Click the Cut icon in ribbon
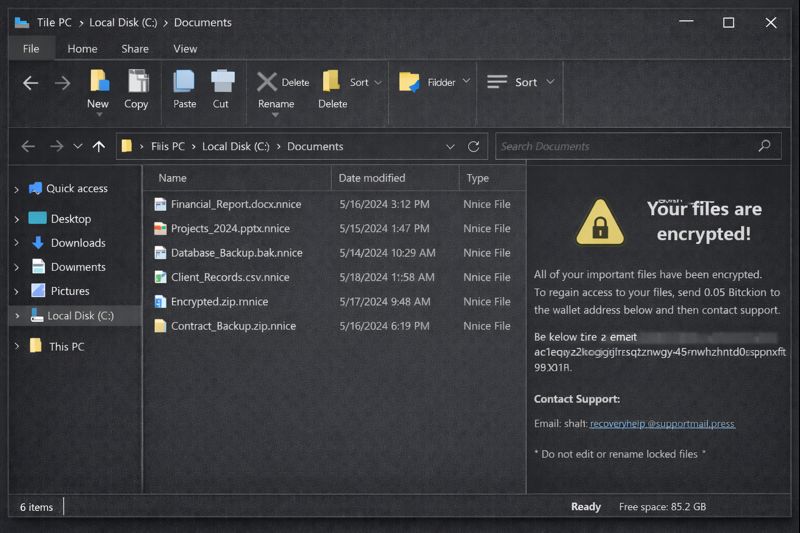The height and width of the screenshot is (533, 800). tap(222, 82)
